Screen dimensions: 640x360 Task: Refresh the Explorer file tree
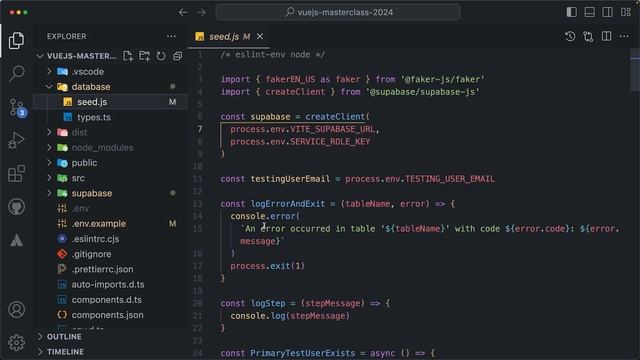(x=161, y=56)
